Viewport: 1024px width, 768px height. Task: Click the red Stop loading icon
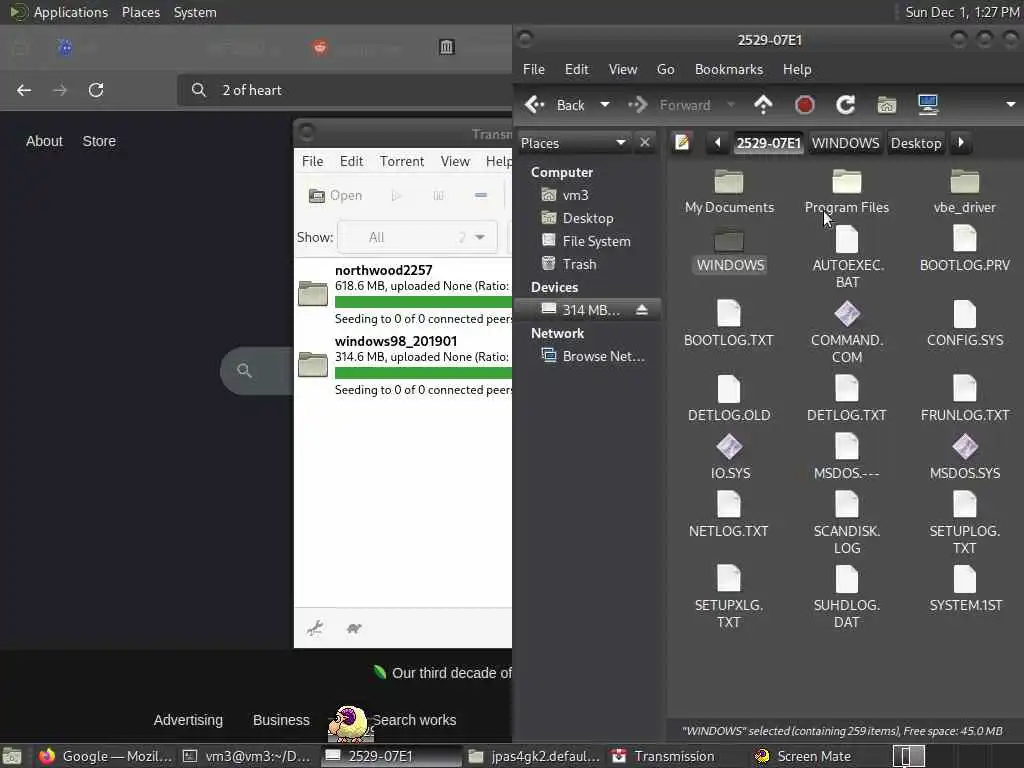[x=804, y=104]
